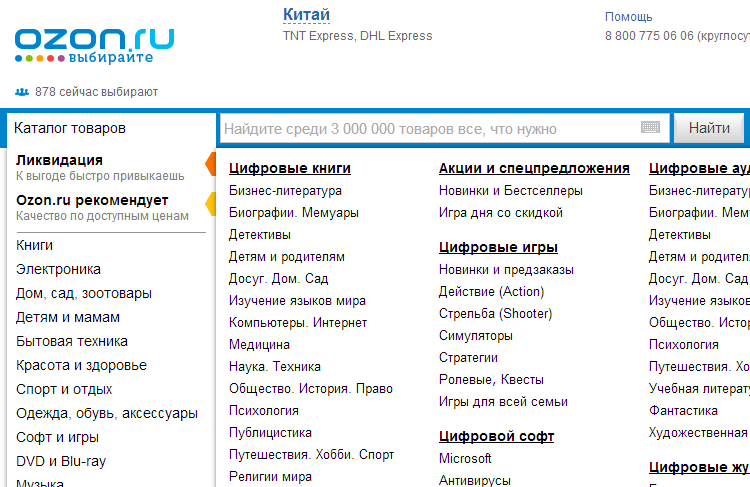Select Красота и здоровье category
The image size is (750, 487).
(81, 365)
